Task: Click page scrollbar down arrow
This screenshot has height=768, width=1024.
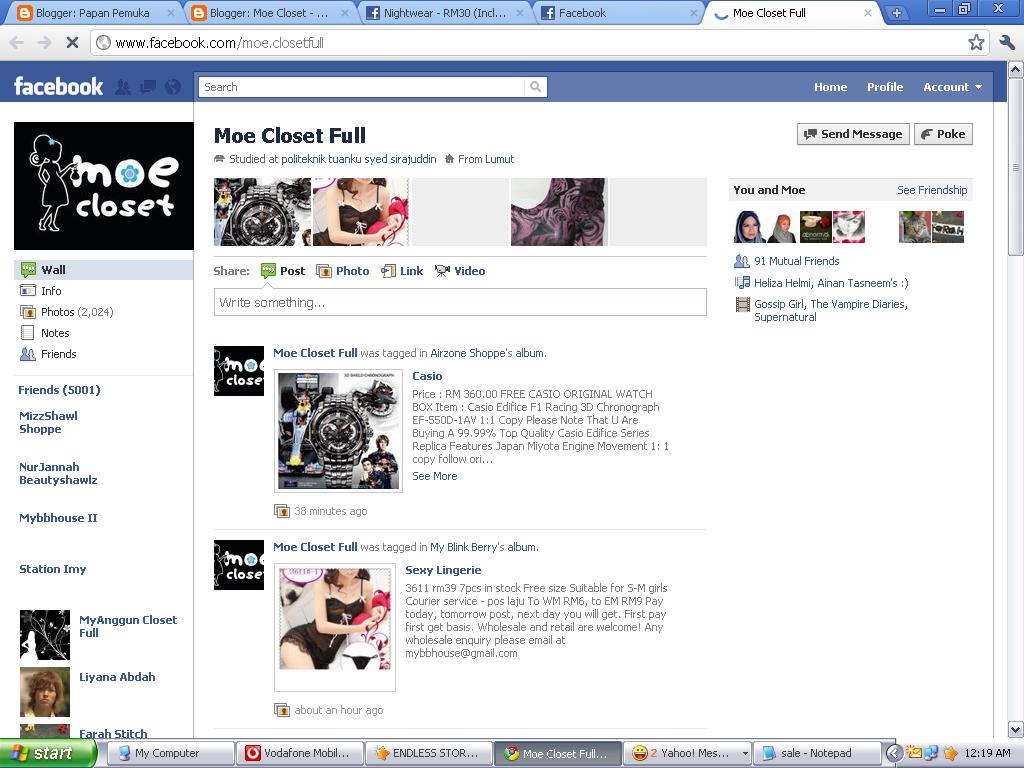Action: click(x=1016, y=730)
